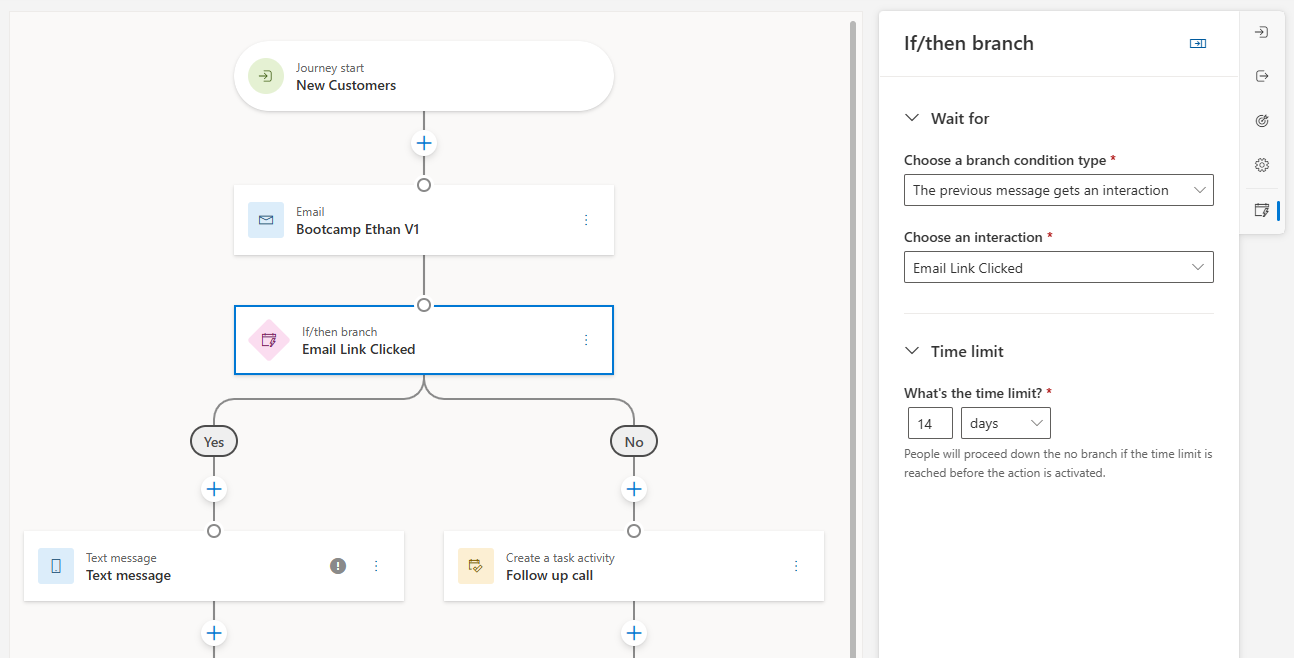The image size is (1294, 658).
Task: Open the goal target icon in sidebar
Action: click(x=1262, y=121)
